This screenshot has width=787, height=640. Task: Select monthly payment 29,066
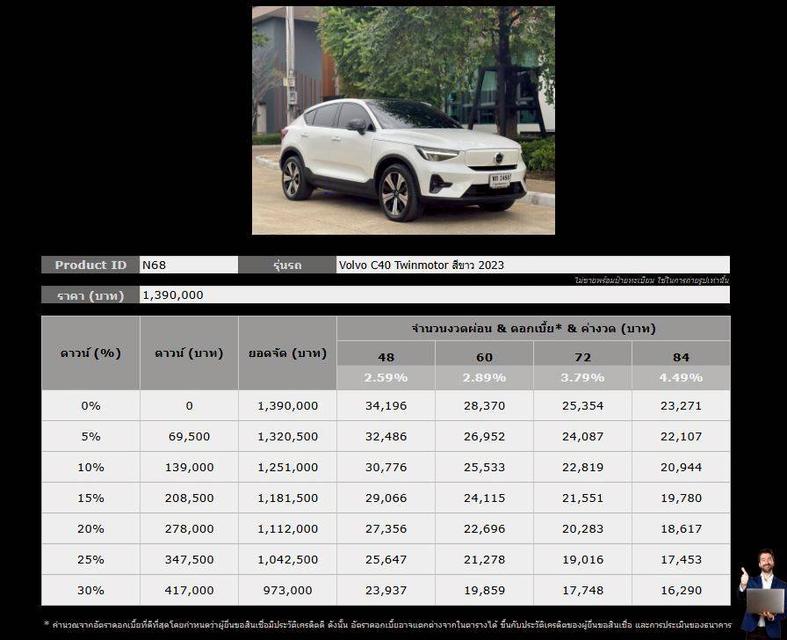[385, 498]
